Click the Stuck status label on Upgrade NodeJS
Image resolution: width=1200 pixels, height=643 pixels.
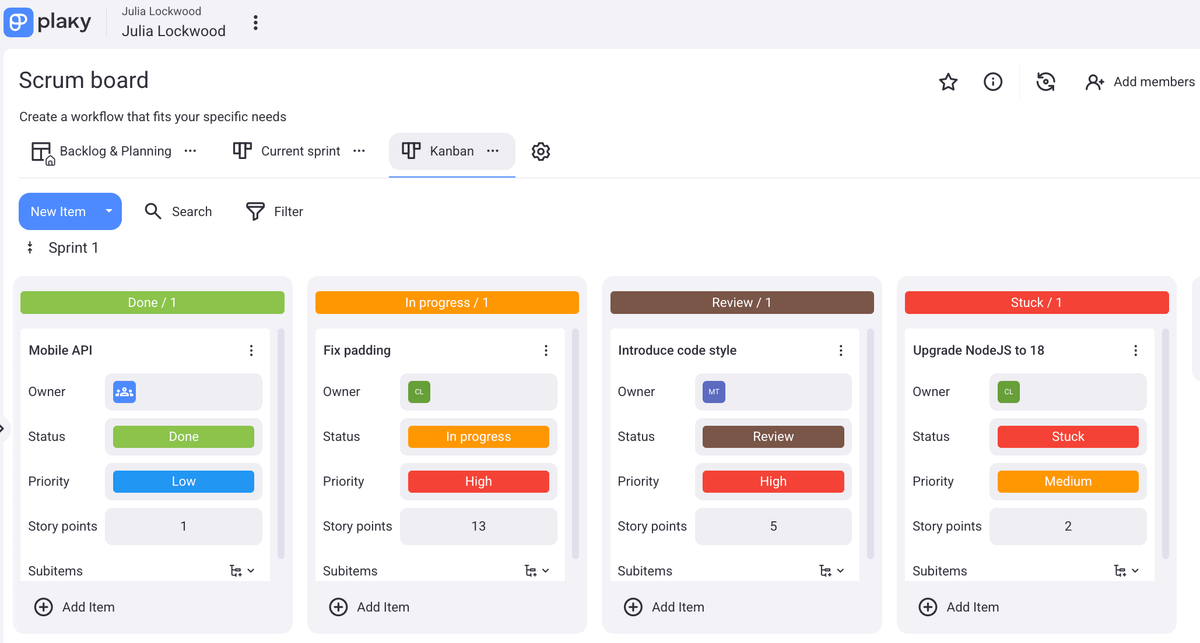[1067, 436]
